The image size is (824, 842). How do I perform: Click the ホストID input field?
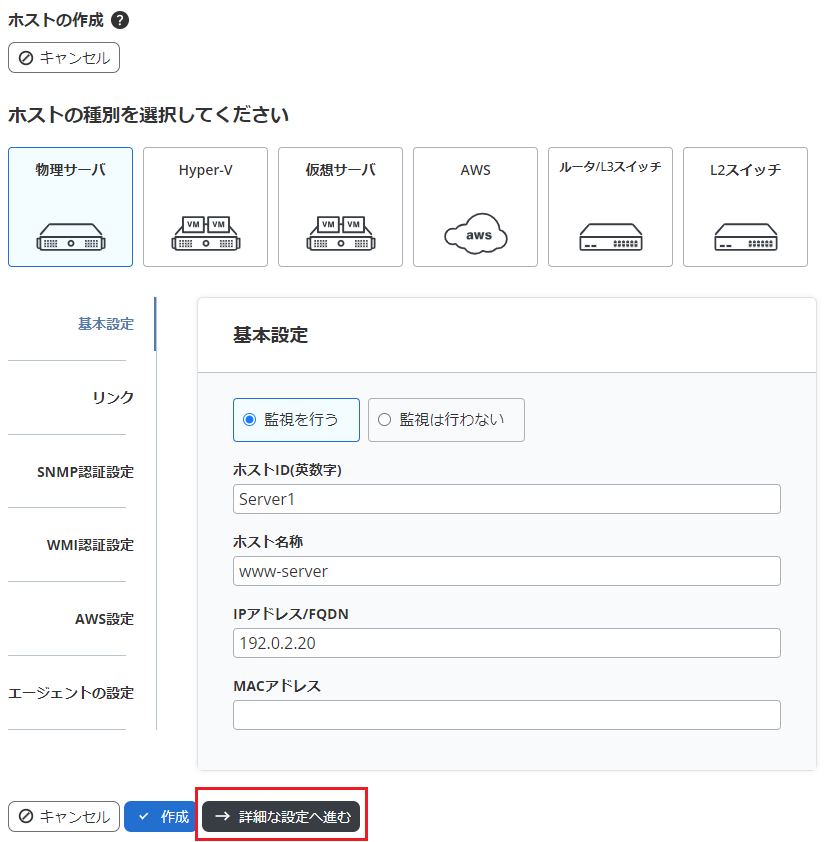[x=506, y=499]
